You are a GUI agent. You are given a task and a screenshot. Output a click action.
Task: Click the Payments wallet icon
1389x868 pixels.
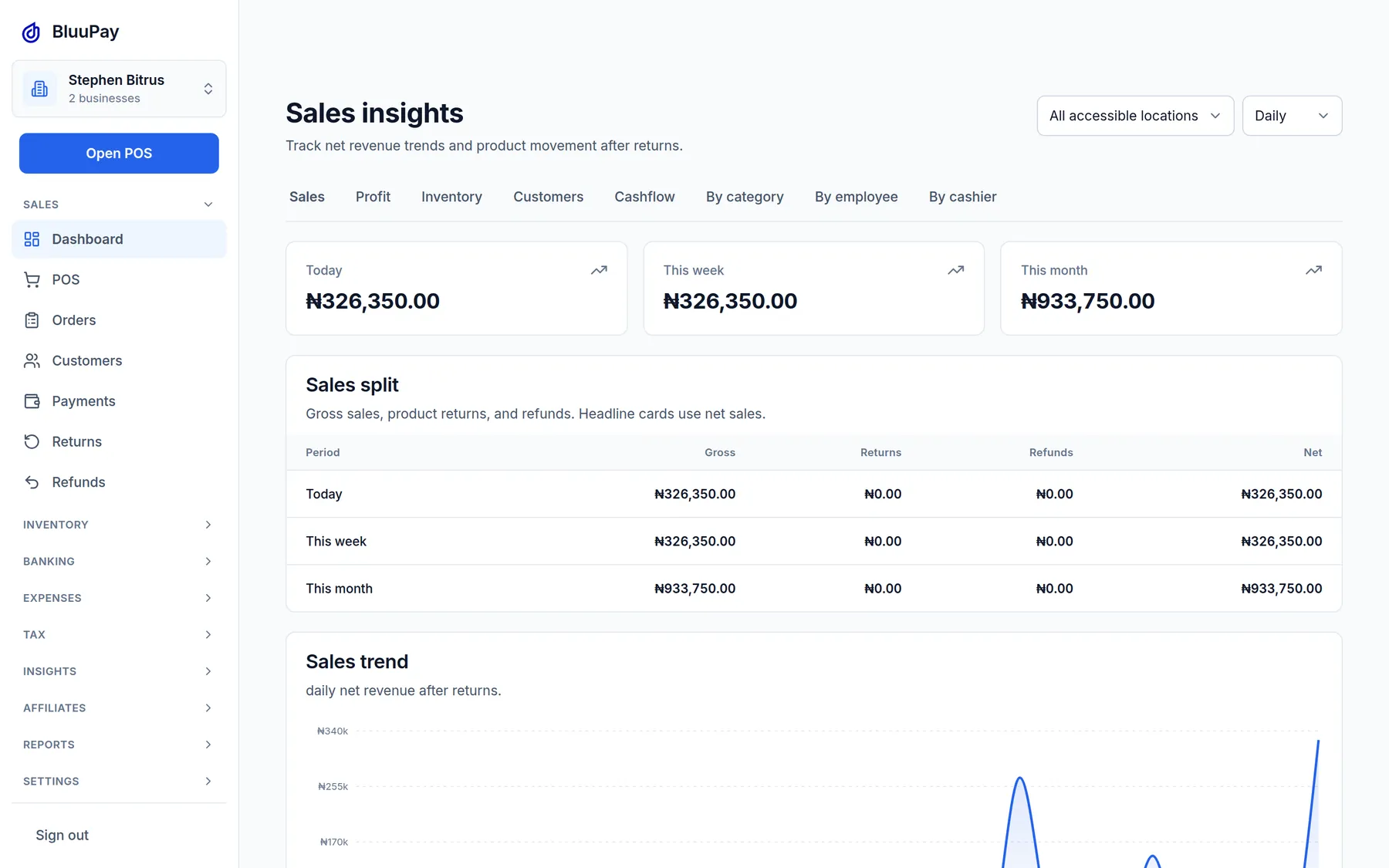[32, 401]
